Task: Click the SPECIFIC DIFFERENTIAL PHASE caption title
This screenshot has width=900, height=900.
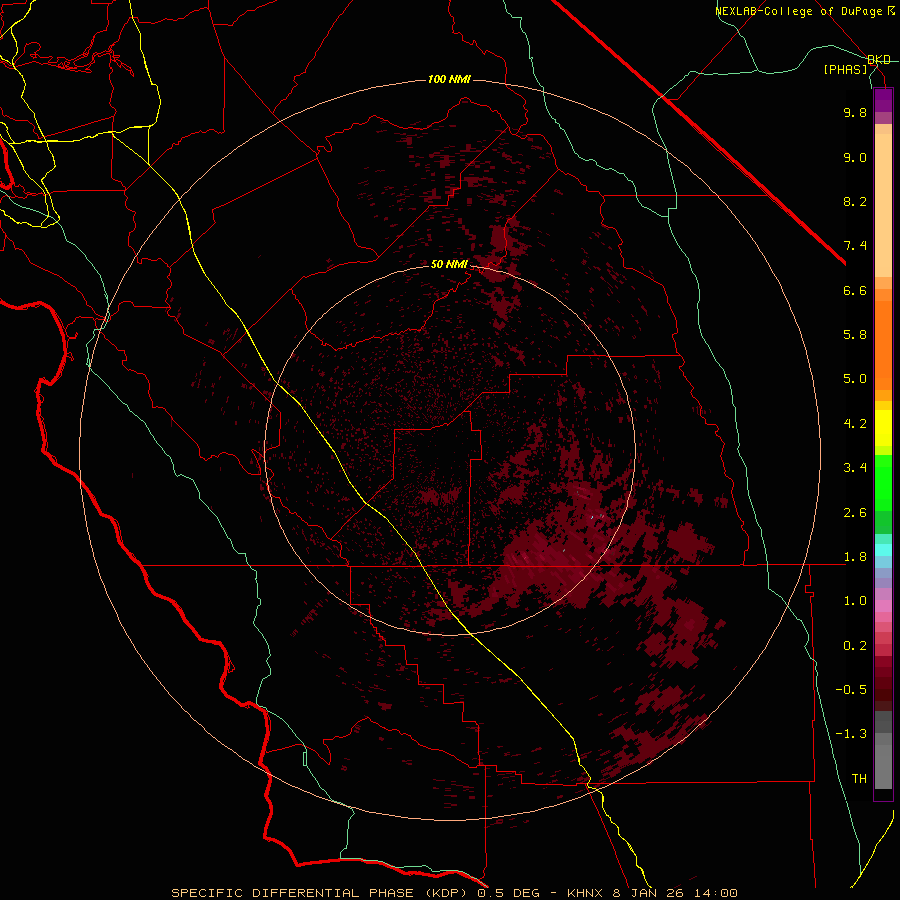Action: (x=292, y=893)
